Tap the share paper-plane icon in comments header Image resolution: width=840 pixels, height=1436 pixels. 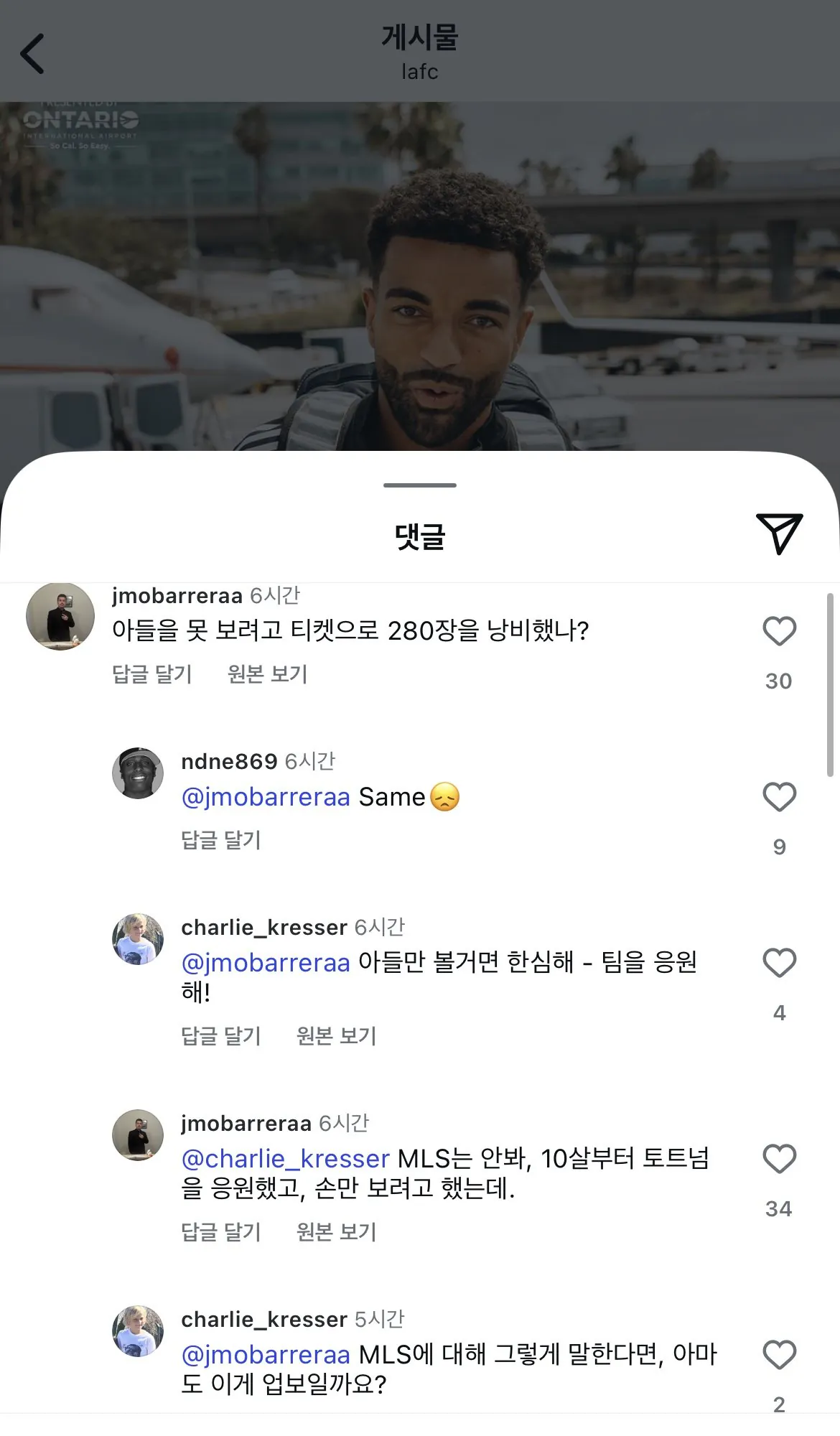[x=778, y=533]
